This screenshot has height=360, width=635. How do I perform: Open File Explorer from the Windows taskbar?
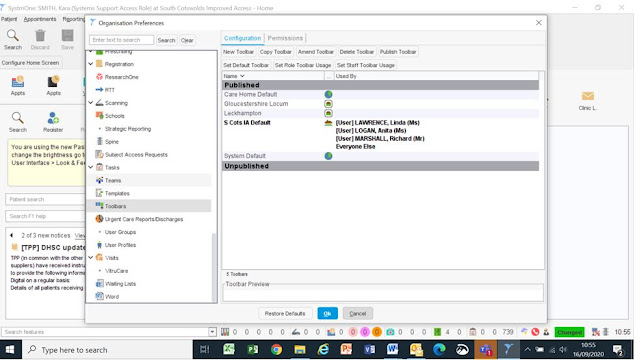(300, 349)
